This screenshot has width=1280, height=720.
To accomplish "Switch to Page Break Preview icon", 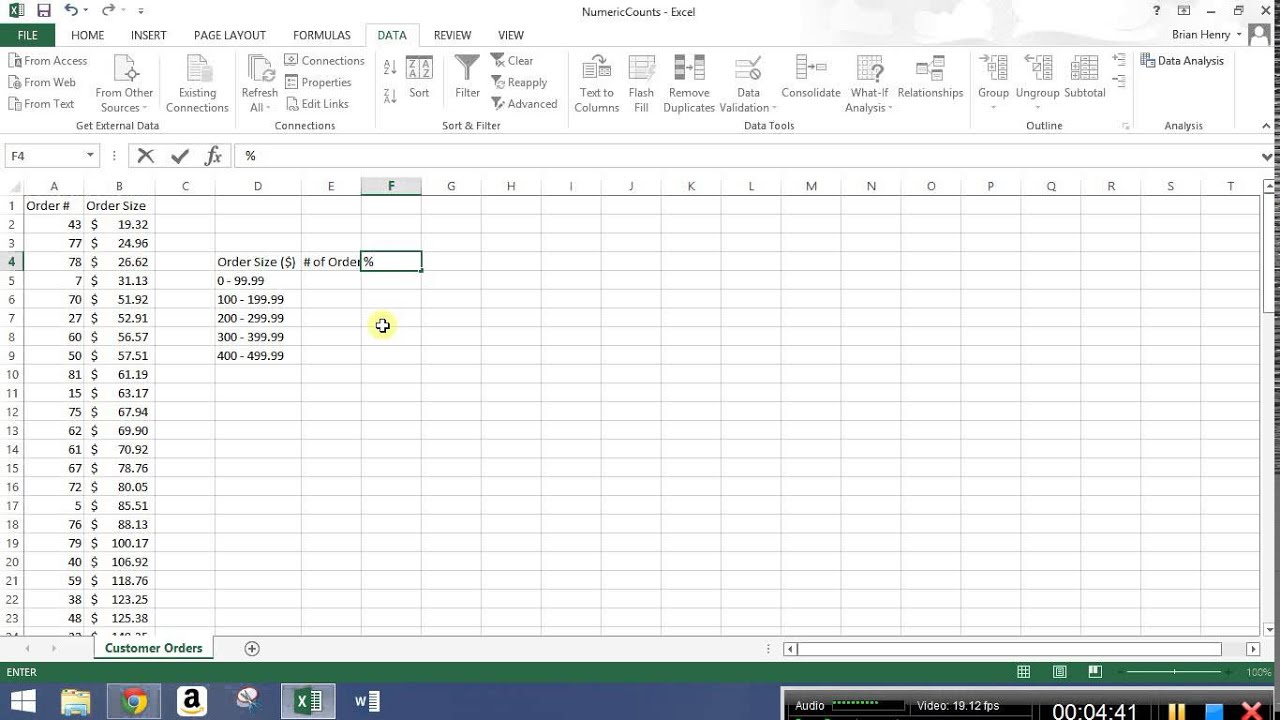I will click(x=1095, y=672).
